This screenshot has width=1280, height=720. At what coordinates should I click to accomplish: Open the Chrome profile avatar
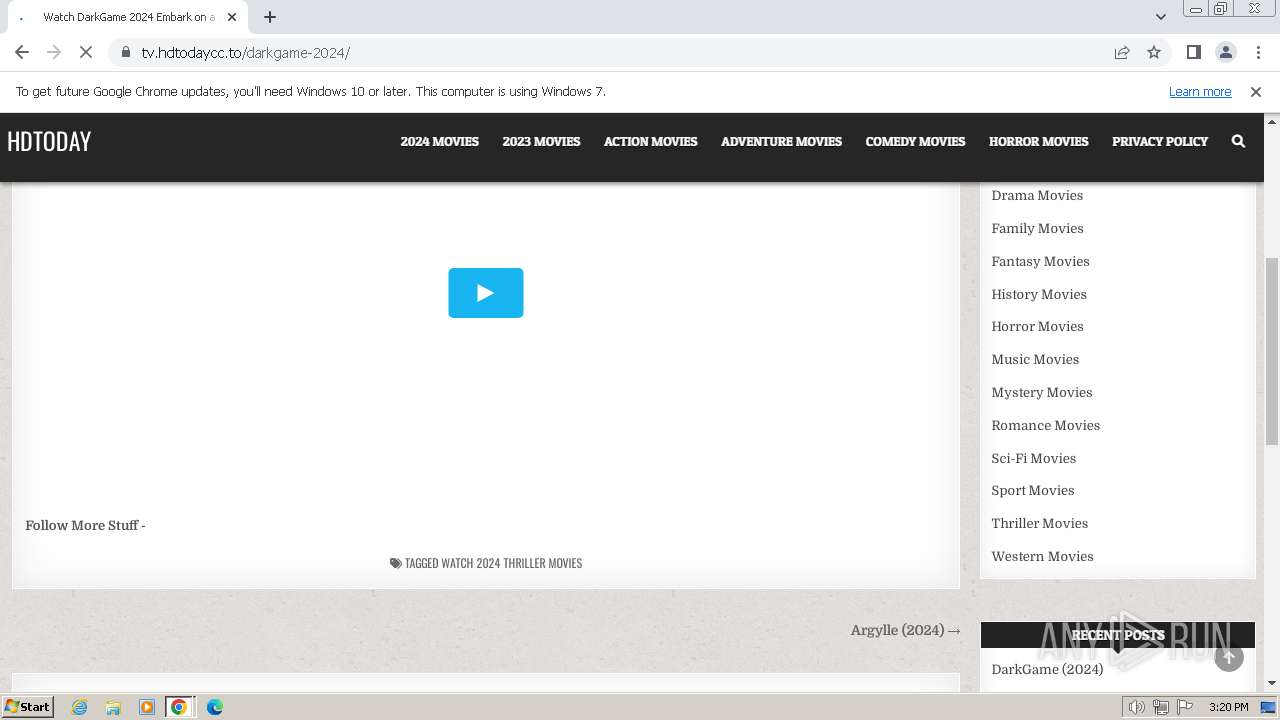[1225, 52]
